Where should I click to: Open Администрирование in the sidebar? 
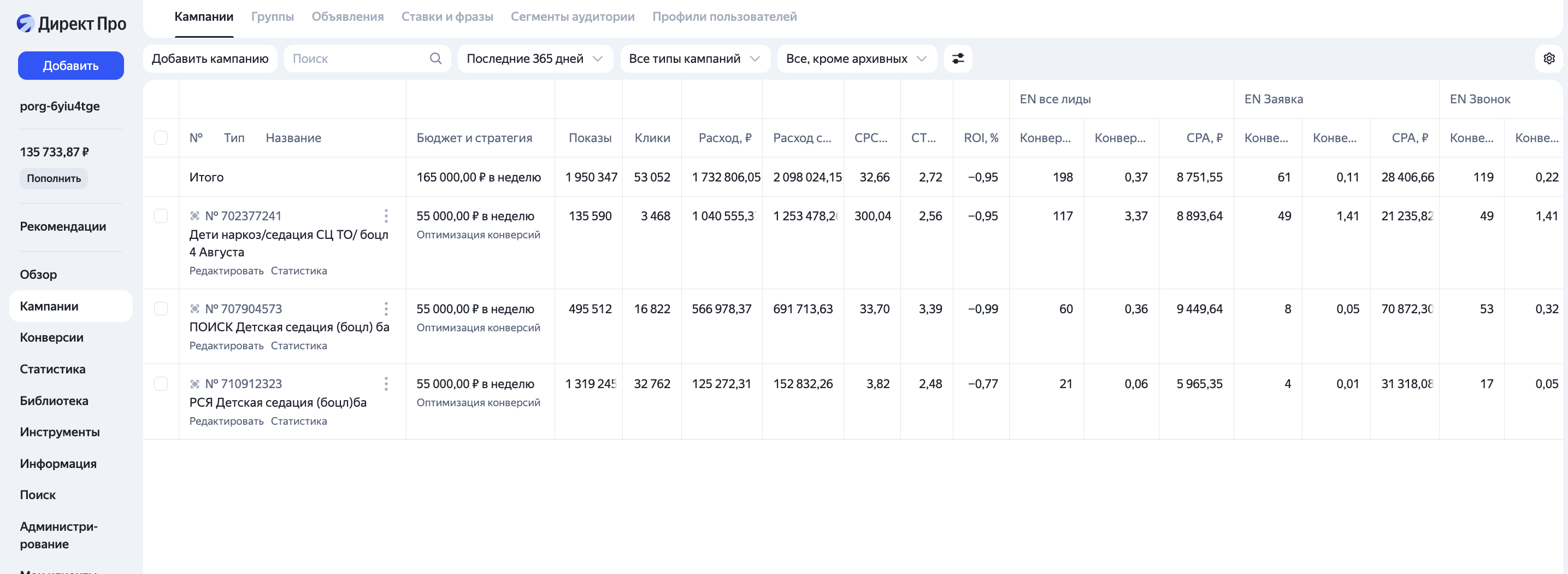point(58,535)
